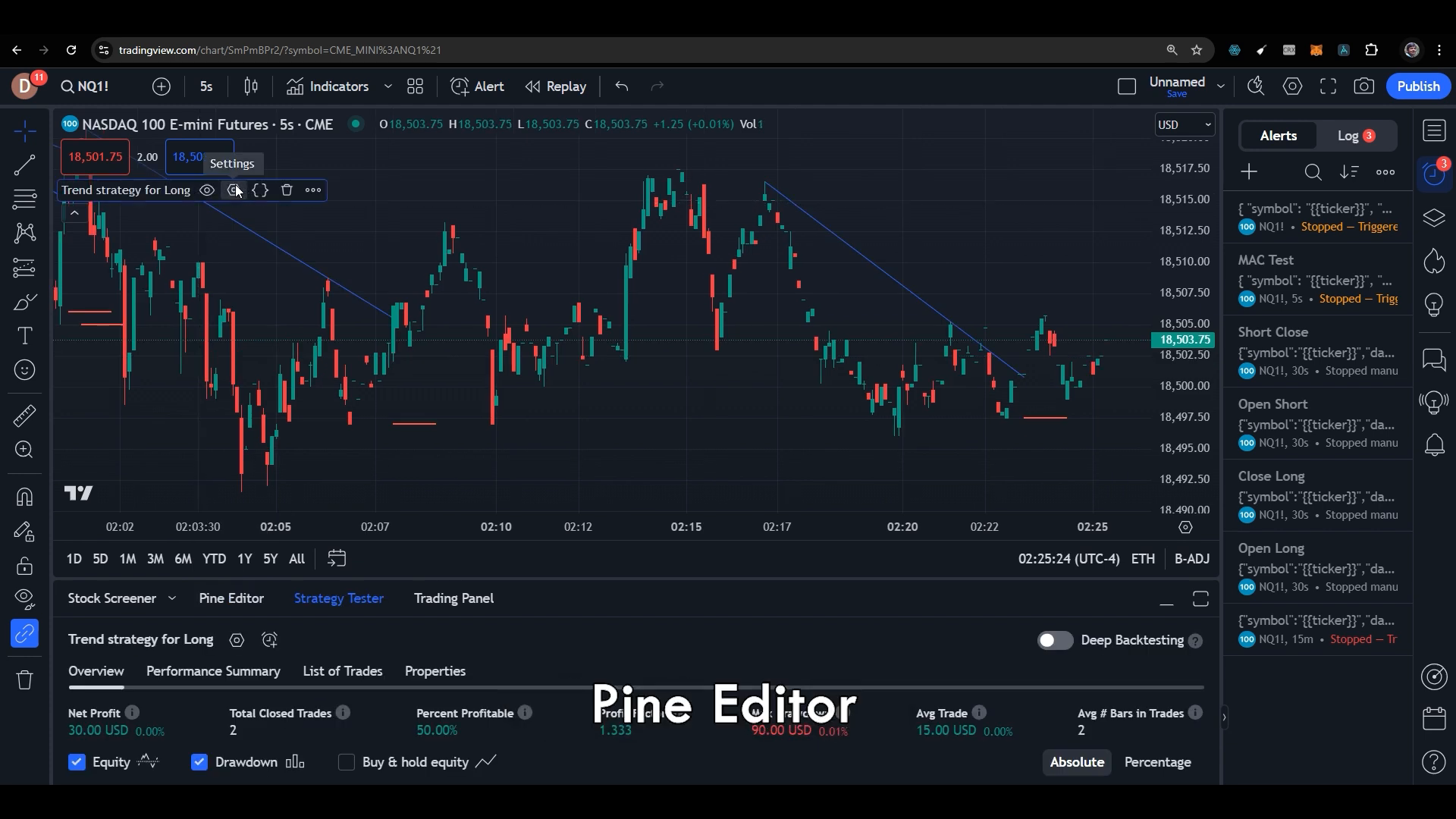Select the measure ruler tool
The width and height of the screenshot is (1456, 819).
click(x=25, y=416)
